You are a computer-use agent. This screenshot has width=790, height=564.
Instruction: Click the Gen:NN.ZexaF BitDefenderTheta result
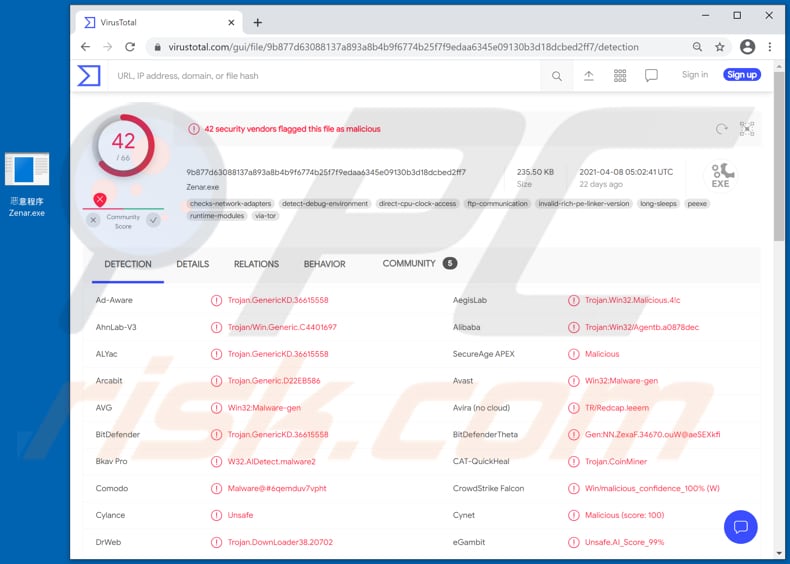point(652,434)
